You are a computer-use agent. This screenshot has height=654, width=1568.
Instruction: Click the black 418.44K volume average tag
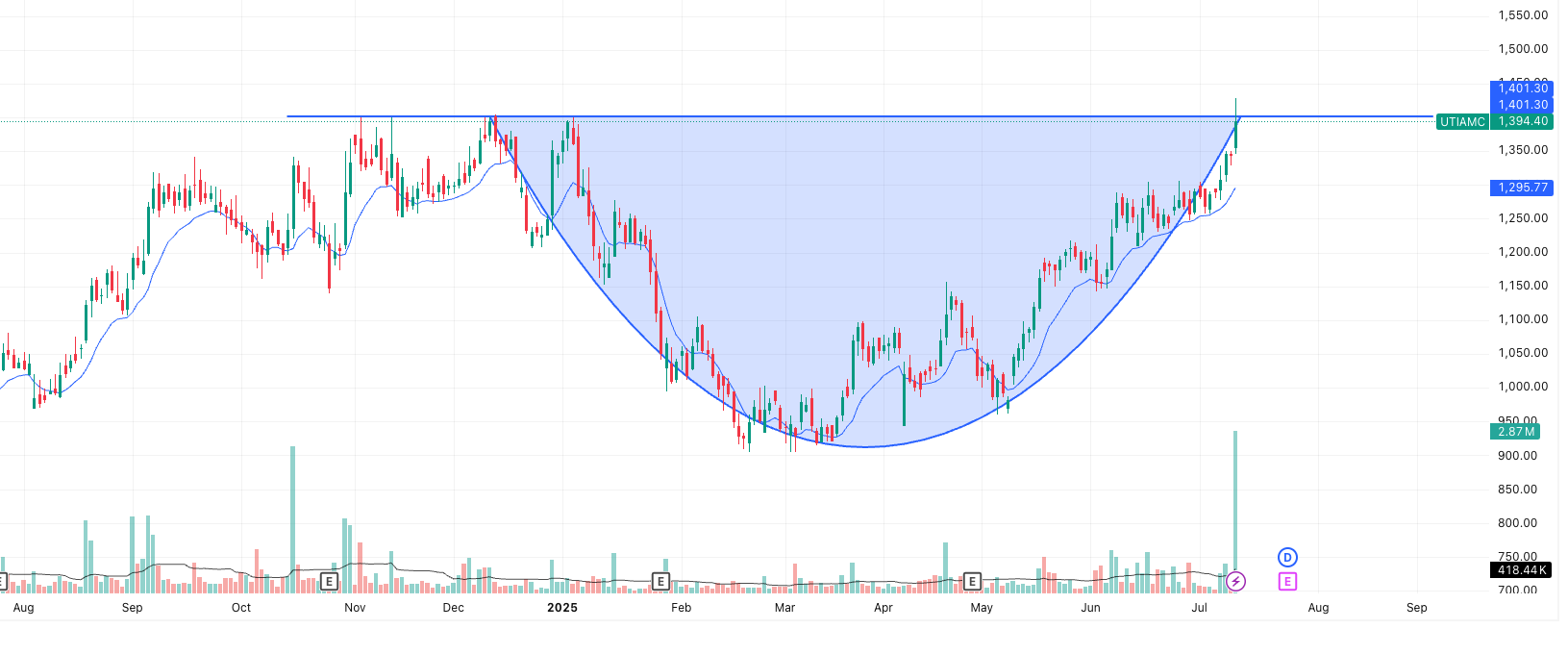[1523, 570]
